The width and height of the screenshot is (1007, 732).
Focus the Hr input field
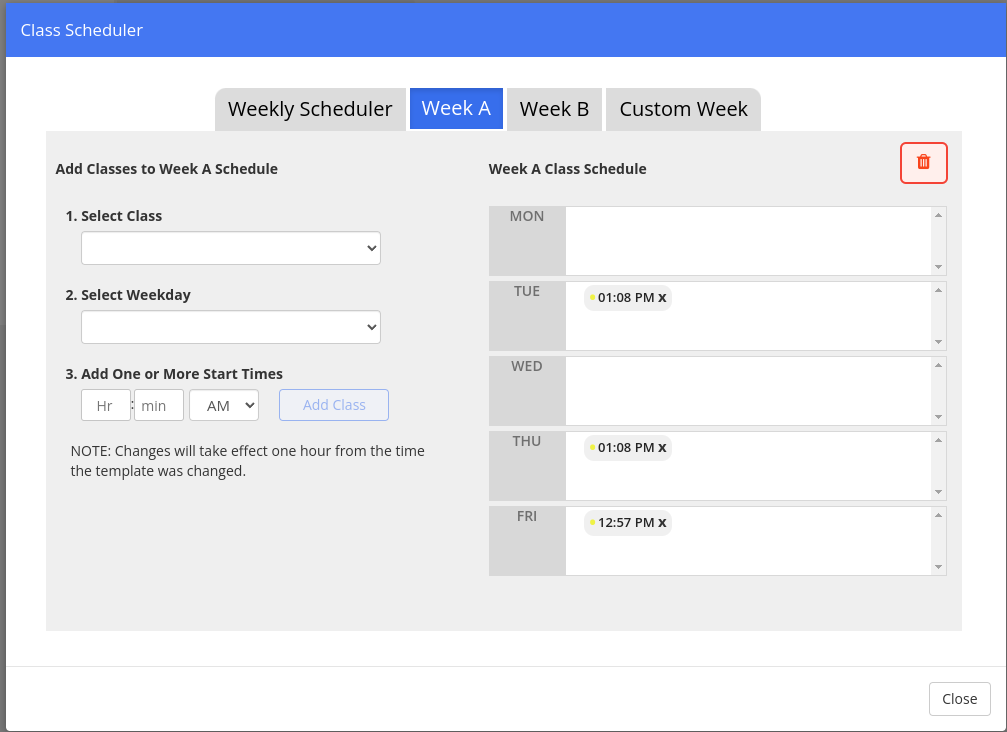pos(106,405)
